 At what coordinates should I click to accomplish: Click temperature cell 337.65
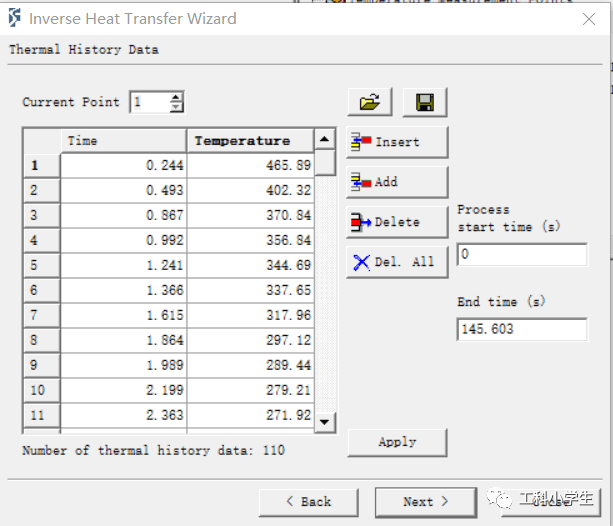[251, 291]
